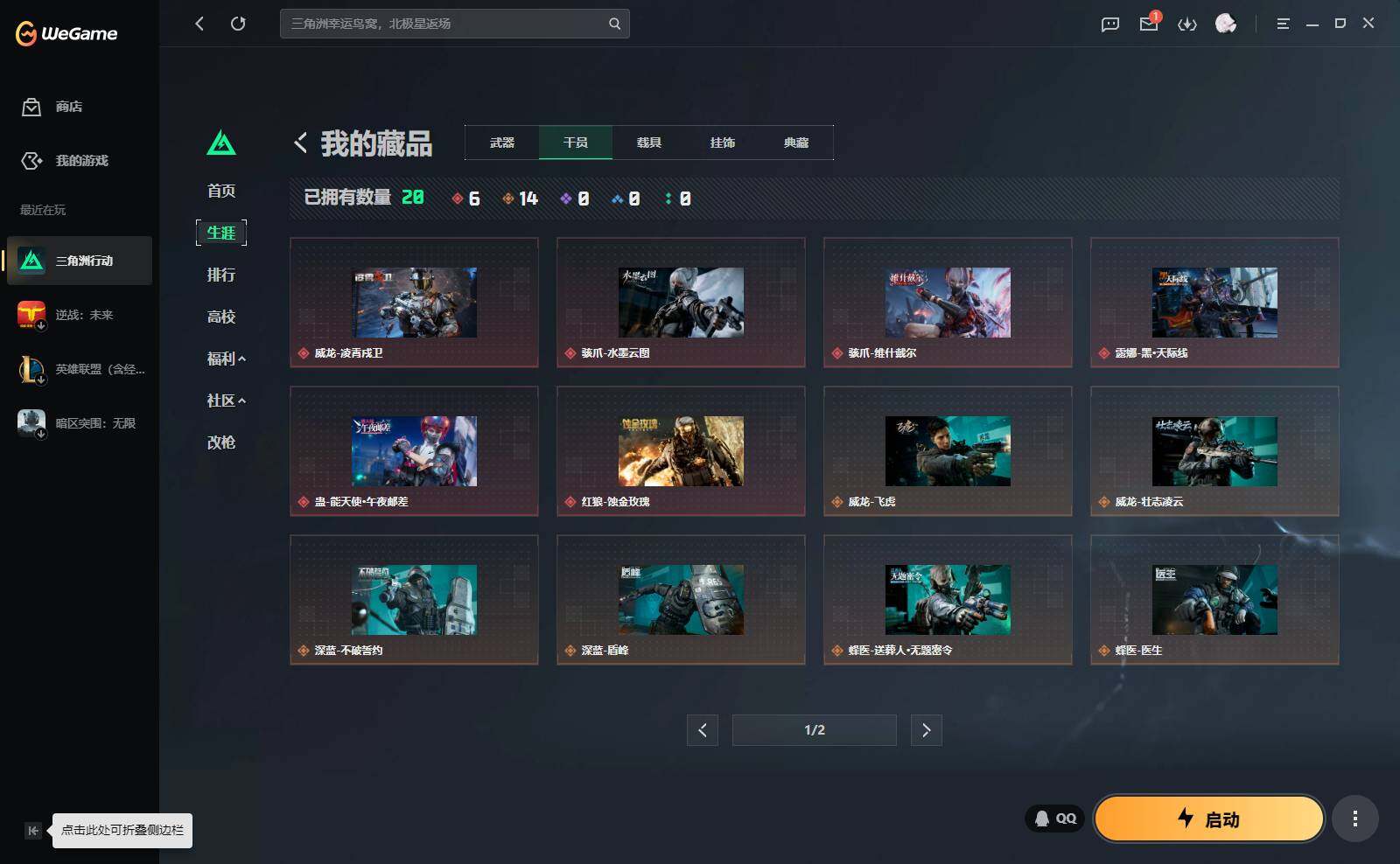The image size is (1400, 864).
Task: Switch to the 干员 tab
Action: (576, 143)
